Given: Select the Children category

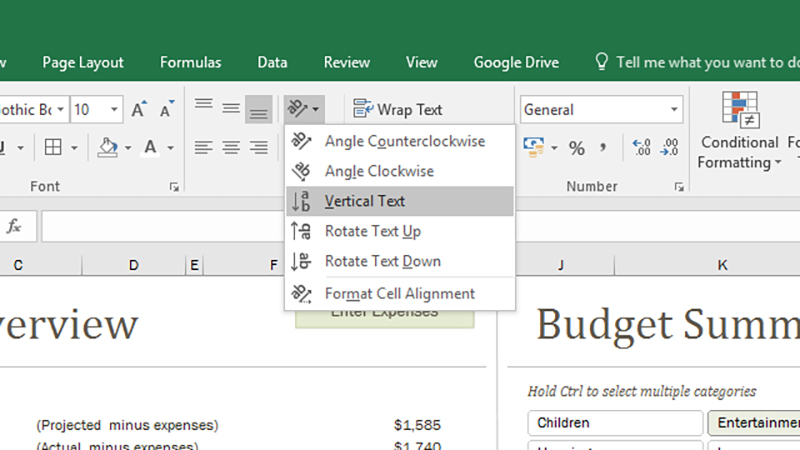Looking at the screenshot, I should (615, 423).
